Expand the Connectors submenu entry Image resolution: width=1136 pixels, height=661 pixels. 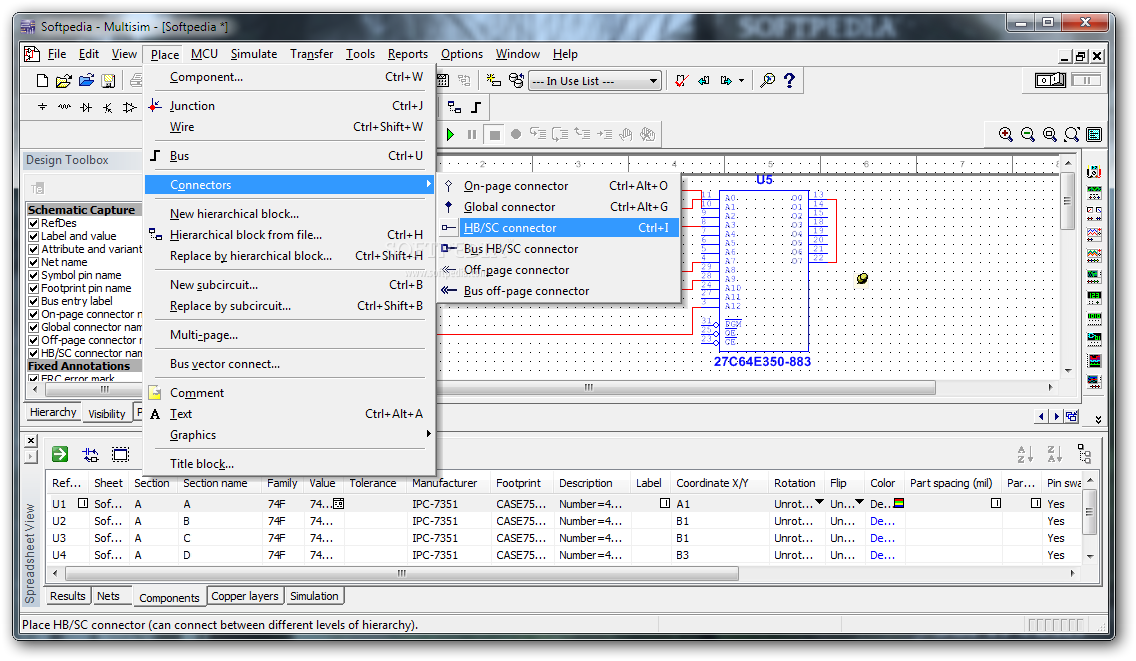pyautogui.click(x=290, y=185)
